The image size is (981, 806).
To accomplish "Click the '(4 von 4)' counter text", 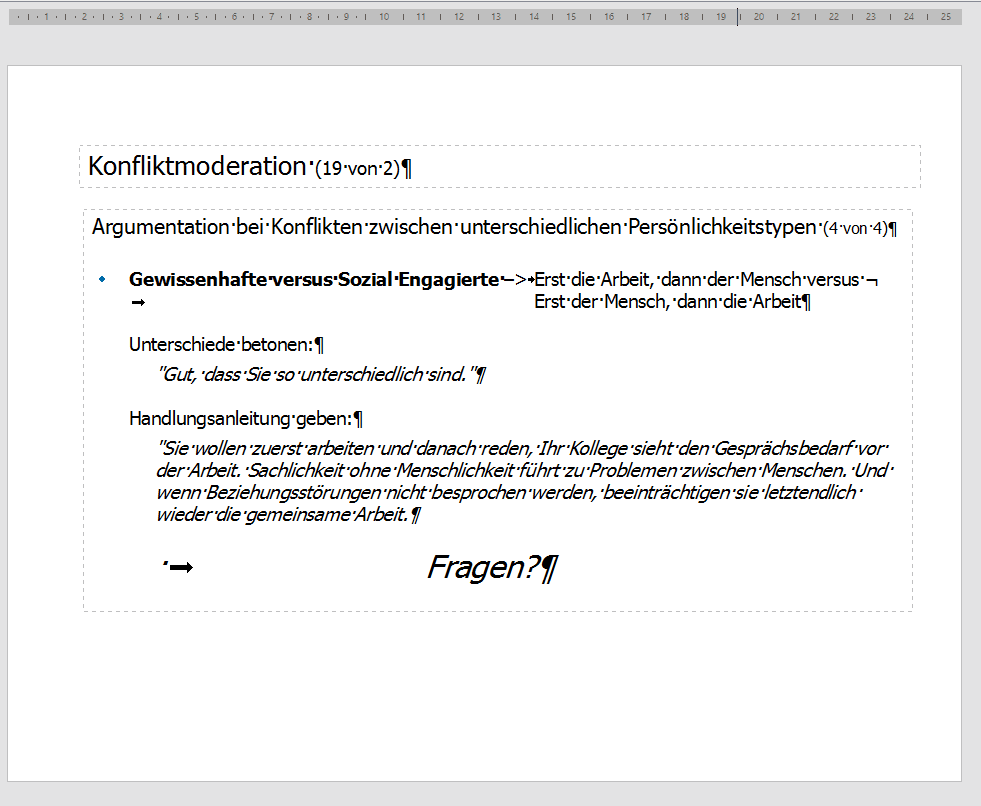I will [854, 228].
